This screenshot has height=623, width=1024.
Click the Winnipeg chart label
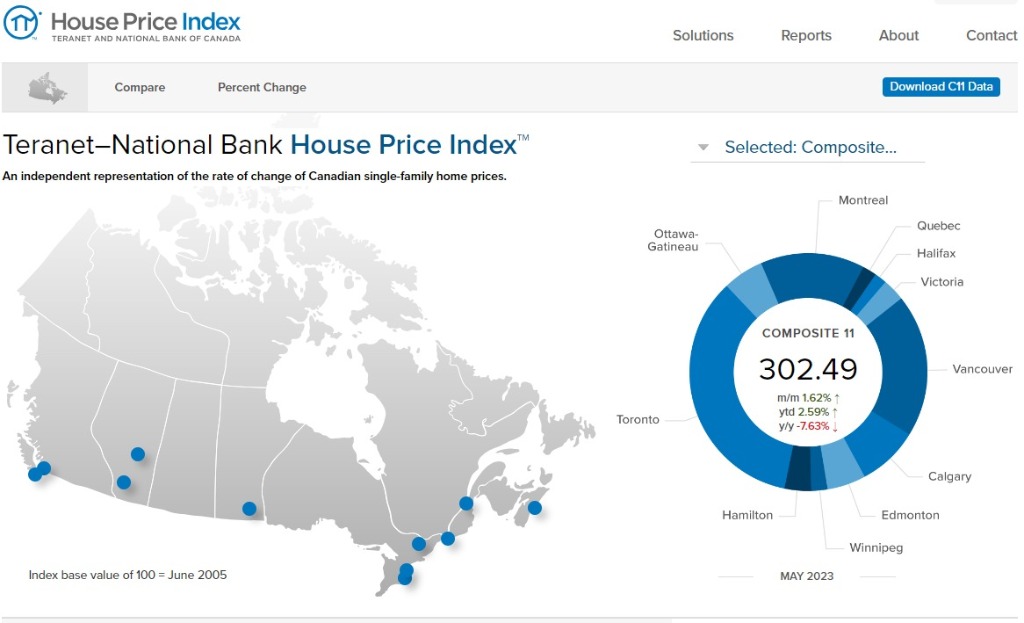coord(876,547)
